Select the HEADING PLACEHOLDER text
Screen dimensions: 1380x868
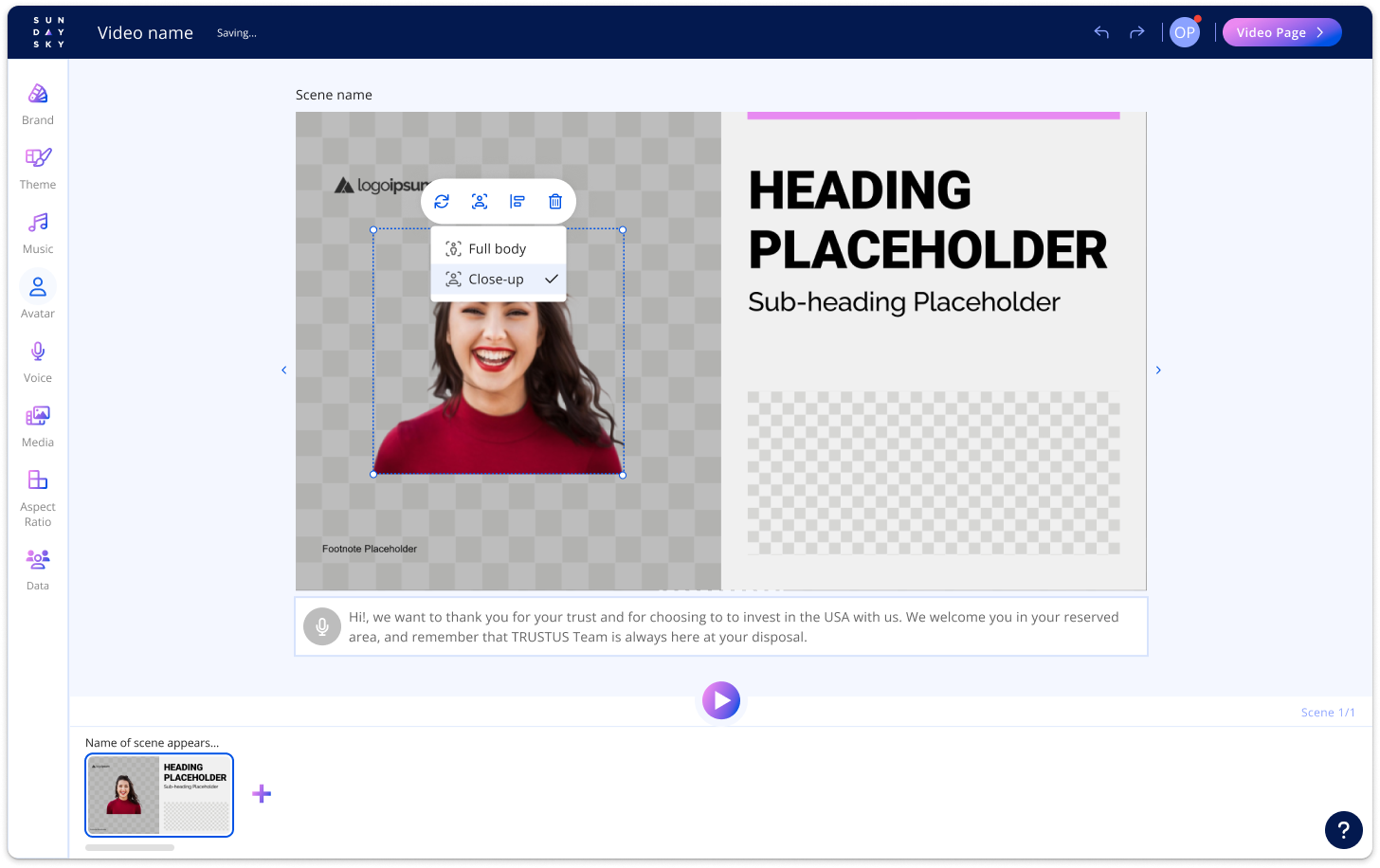click(x=928, y=220)
